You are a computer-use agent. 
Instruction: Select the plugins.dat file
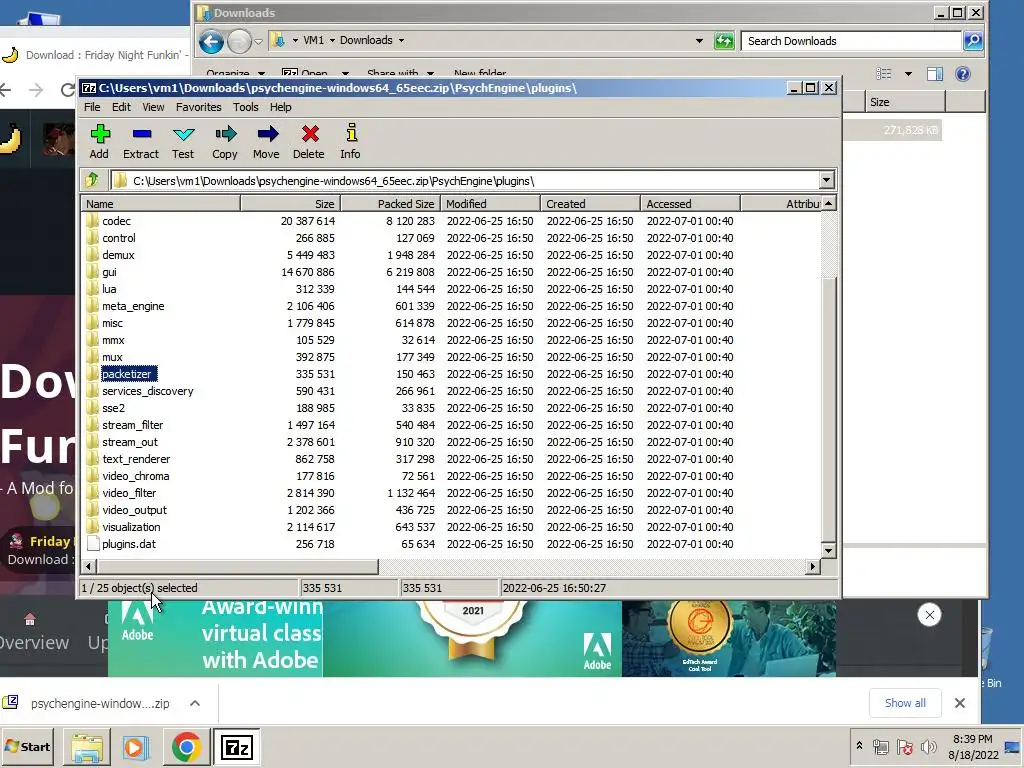(x=129, y=544)
